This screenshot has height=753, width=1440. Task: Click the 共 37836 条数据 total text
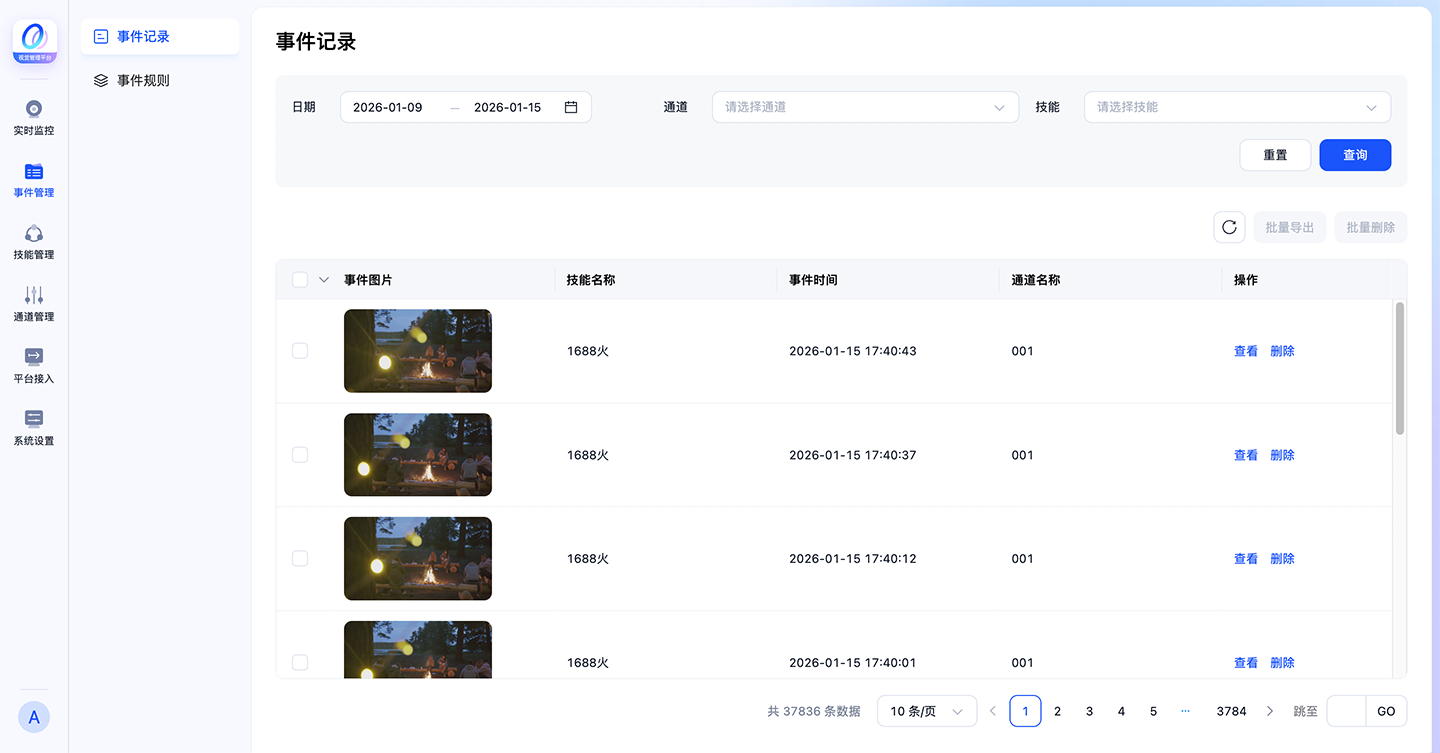[814, 711]
